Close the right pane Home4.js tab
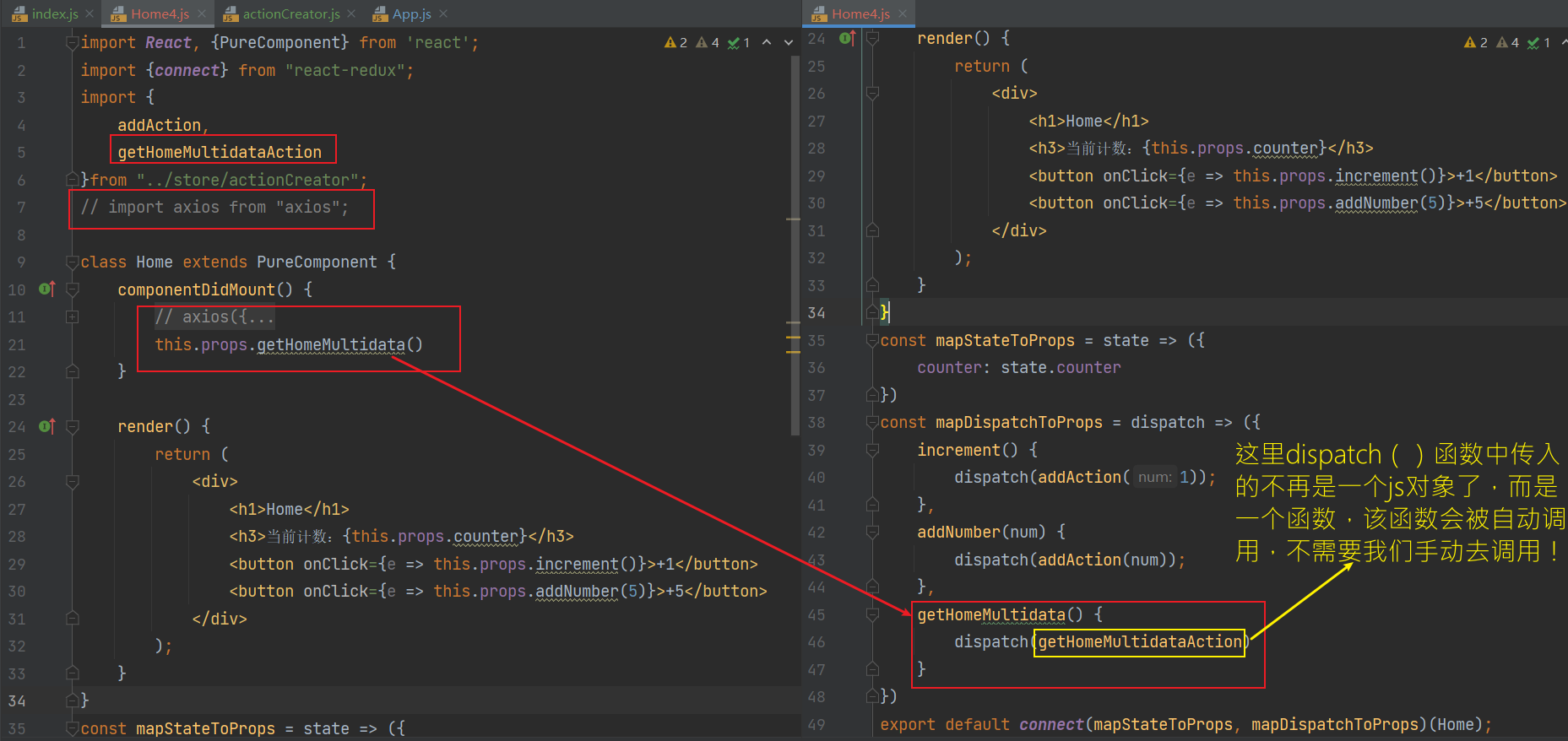This screenshot has height=741, width=1568. tap(903, 14)
